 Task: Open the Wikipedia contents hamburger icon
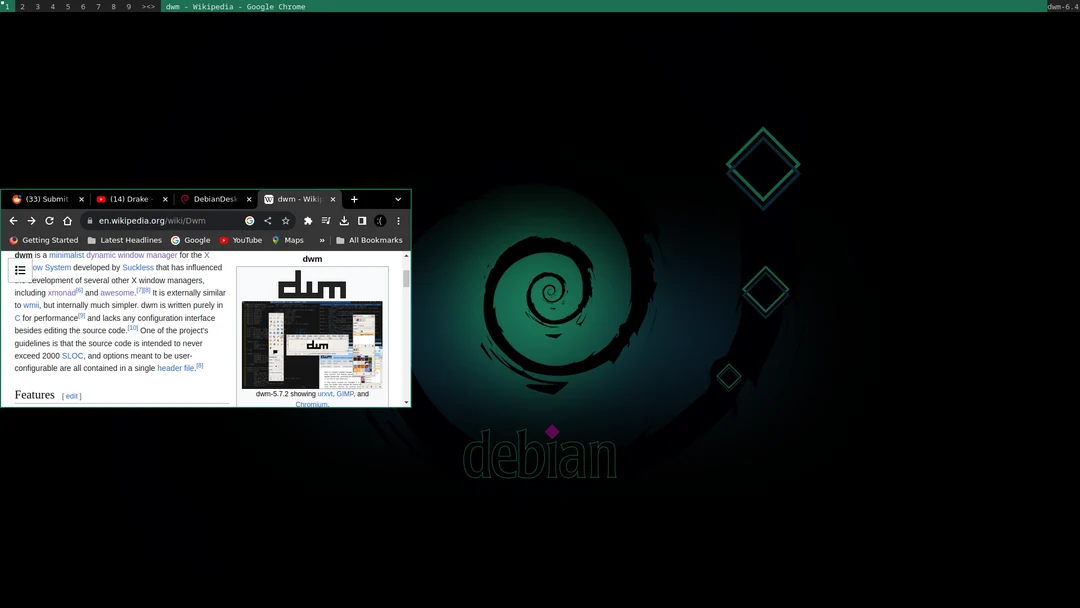(x=20, y=270)
